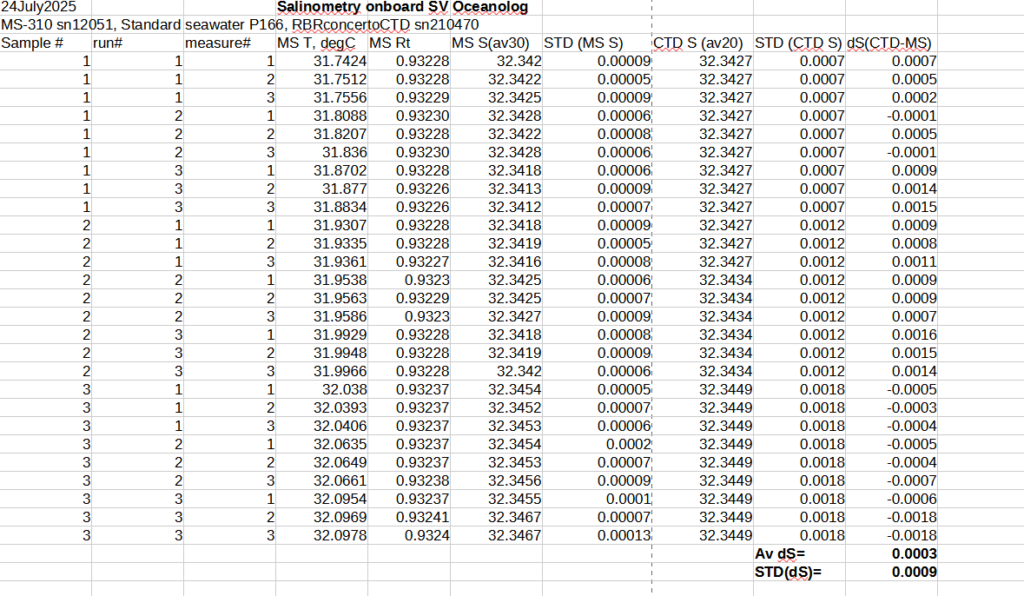Select the title cell 'Salinometry onboard SV Oceanolog'
1024x596 pixels.
(402, 7)
